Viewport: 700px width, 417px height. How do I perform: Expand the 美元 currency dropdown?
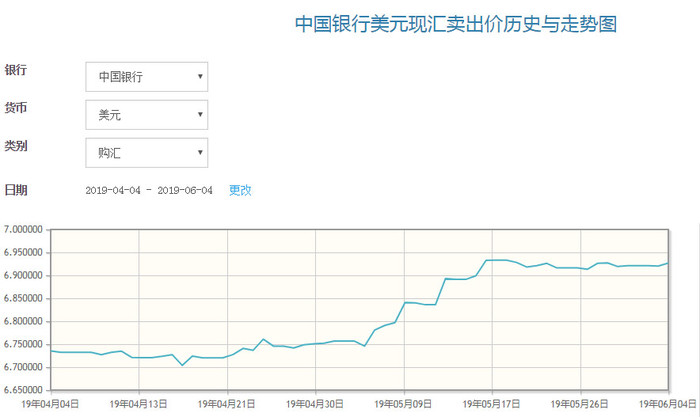146,115
